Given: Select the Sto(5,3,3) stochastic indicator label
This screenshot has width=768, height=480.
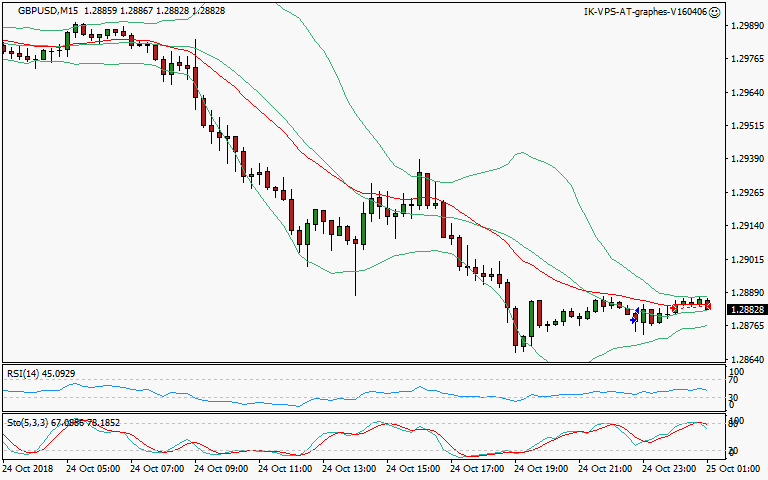Looking at the screenshot, I should [62, 423].
